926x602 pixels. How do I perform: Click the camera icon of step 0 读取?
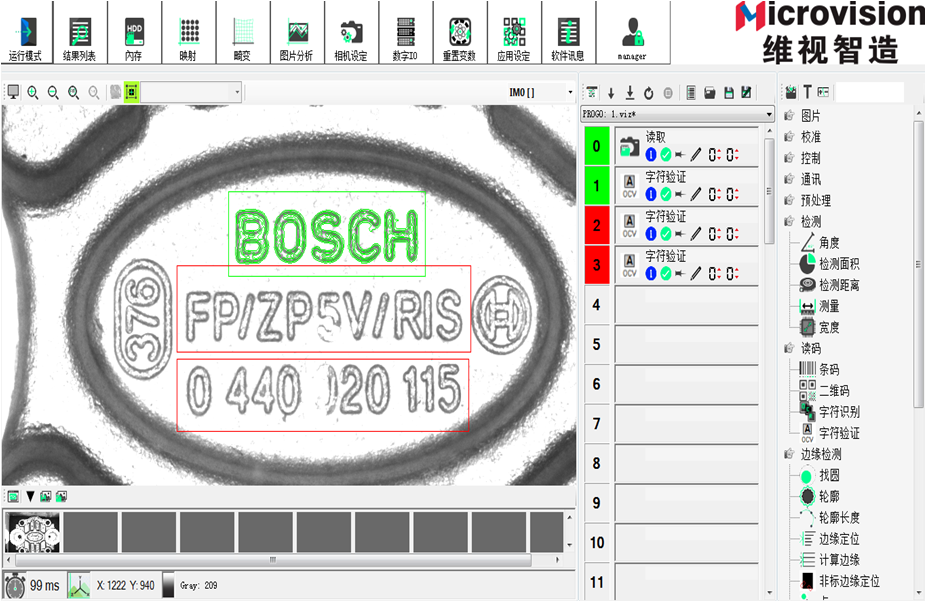pyautogui.click(x=630, y=147)
